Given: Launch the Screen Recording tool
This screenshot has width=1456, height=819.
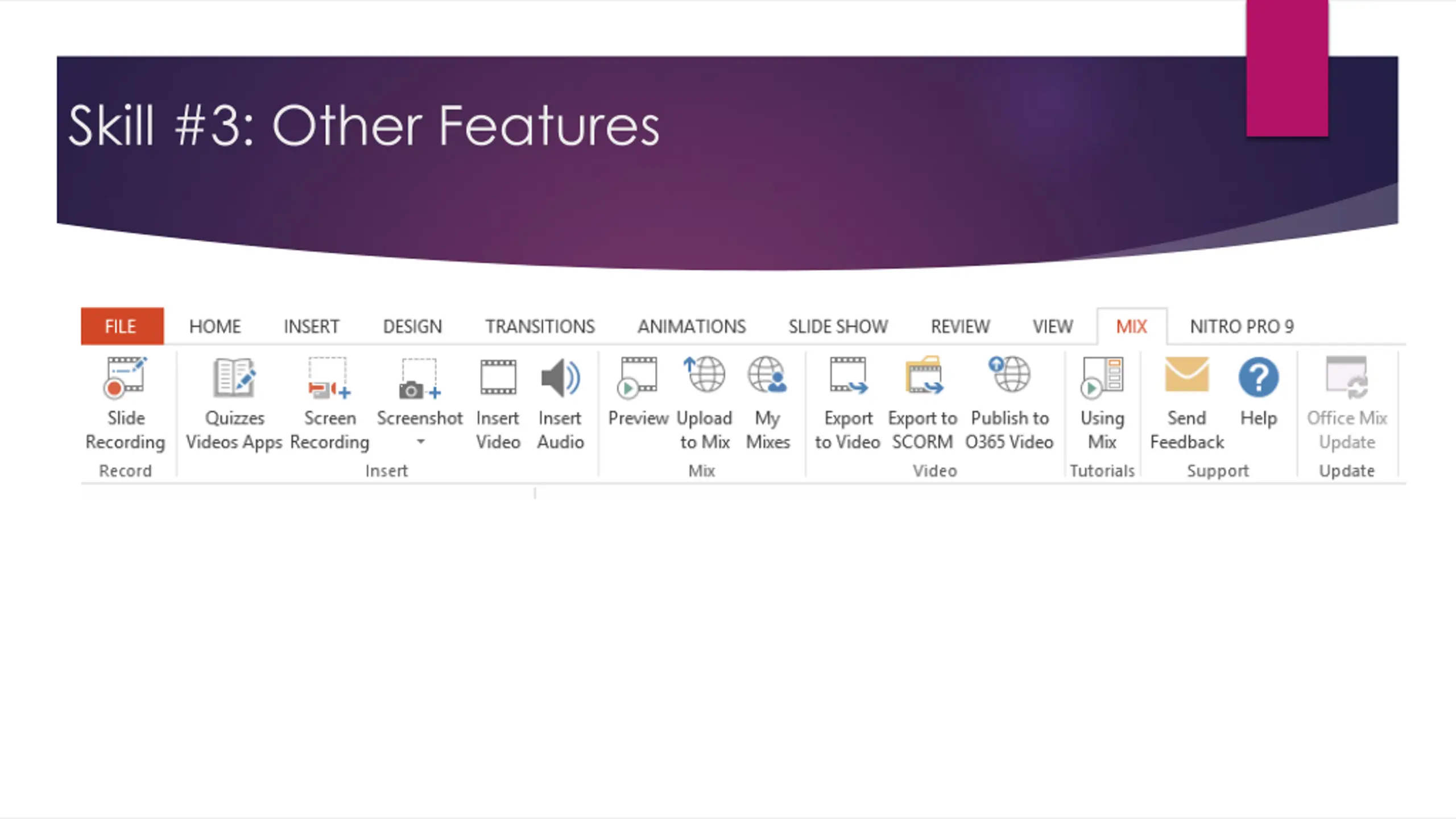Looking at the screenshot, I should pyautogui.click(x=329, y=403).
